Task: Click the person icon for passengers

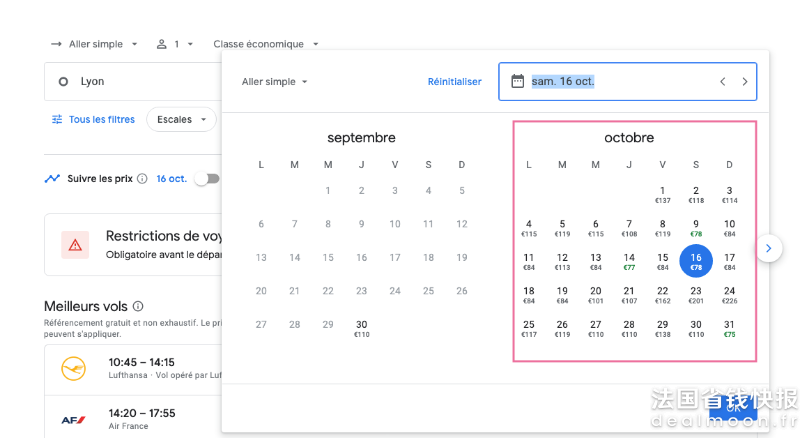Action: [161, 44]
